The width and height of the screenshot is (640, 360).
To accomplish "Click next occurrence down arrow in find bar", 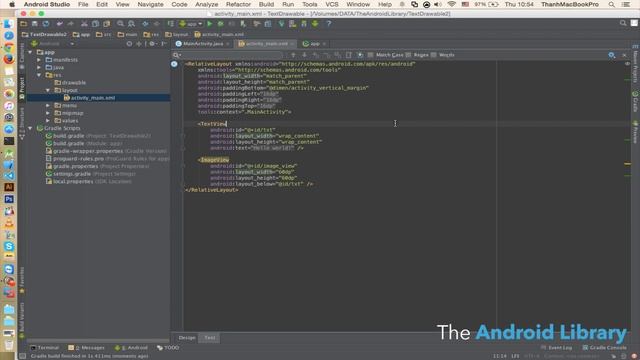I will 304,55.
